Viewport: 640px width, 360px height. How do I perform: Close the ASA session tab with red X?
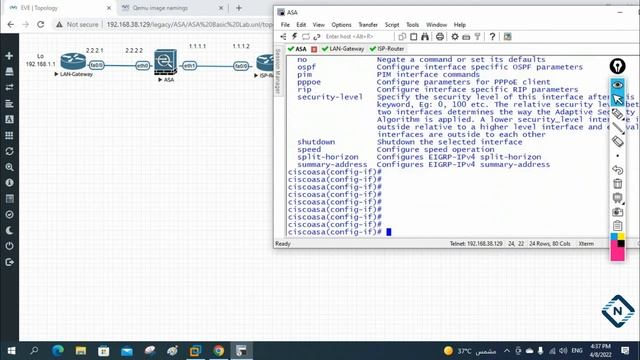(314, 49)
